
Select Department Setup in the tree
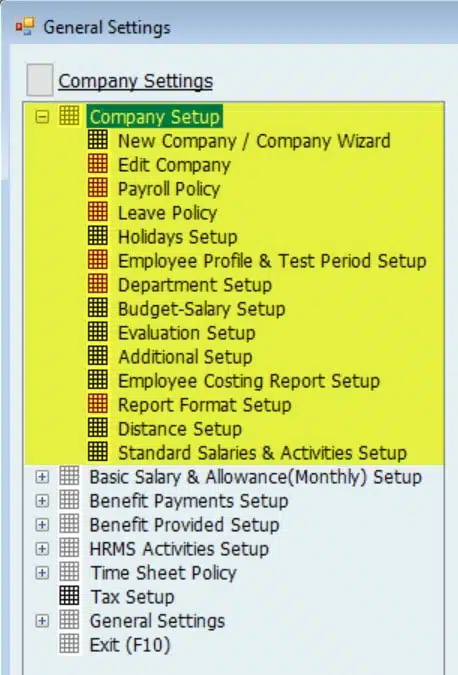pyautogui.click(x=195, y=285)
